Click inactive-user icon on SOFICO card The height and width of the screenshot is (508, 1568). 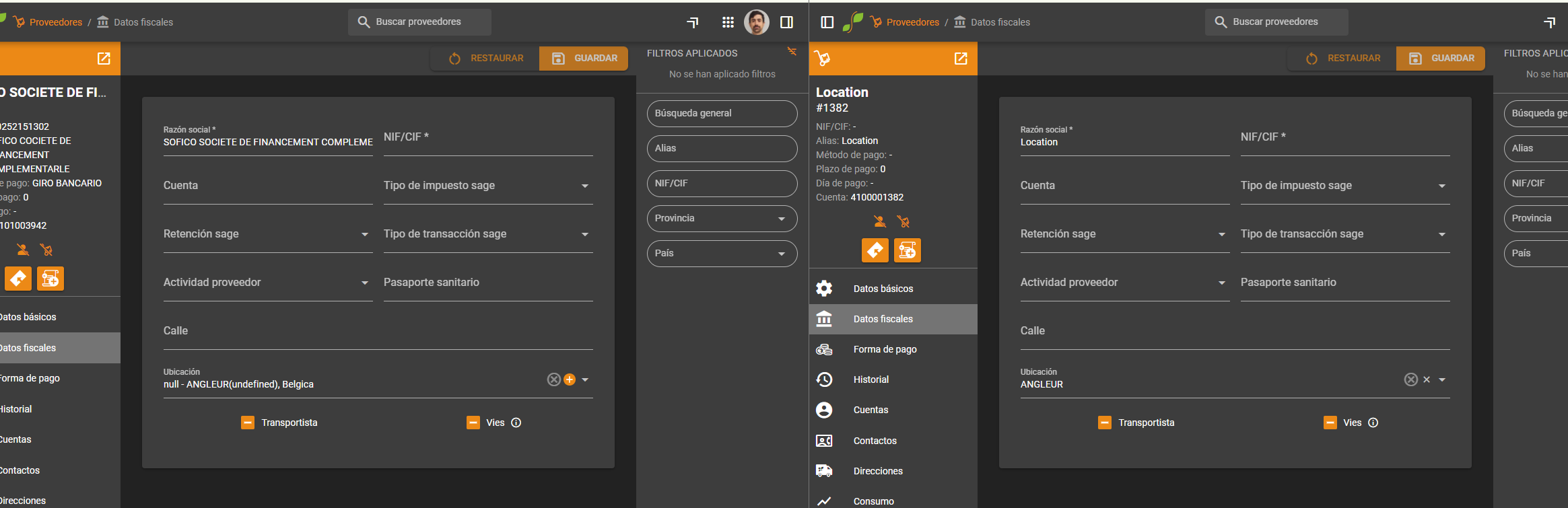[22, 250]
